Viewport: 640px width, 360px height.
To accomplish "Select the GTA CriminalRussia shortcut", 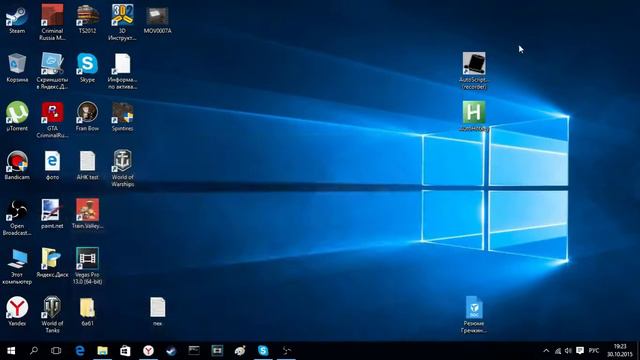I will [52, 120].
